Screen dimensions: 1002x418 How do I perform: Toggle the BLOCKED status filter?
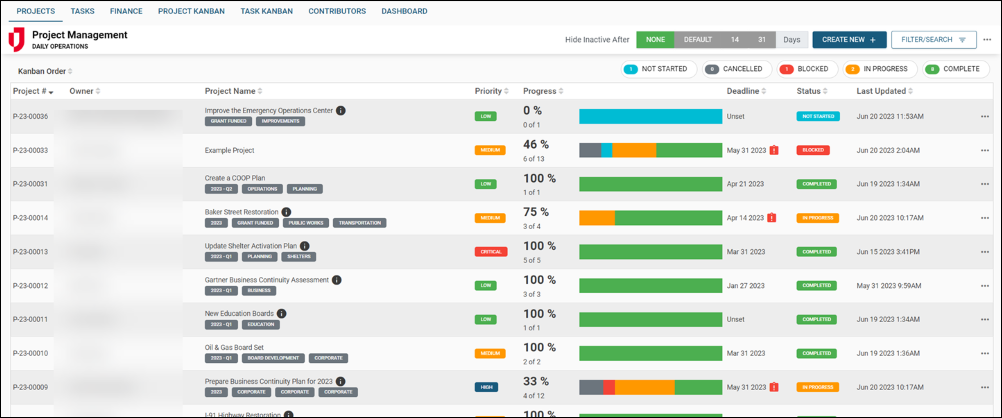(x=804, y=69)
